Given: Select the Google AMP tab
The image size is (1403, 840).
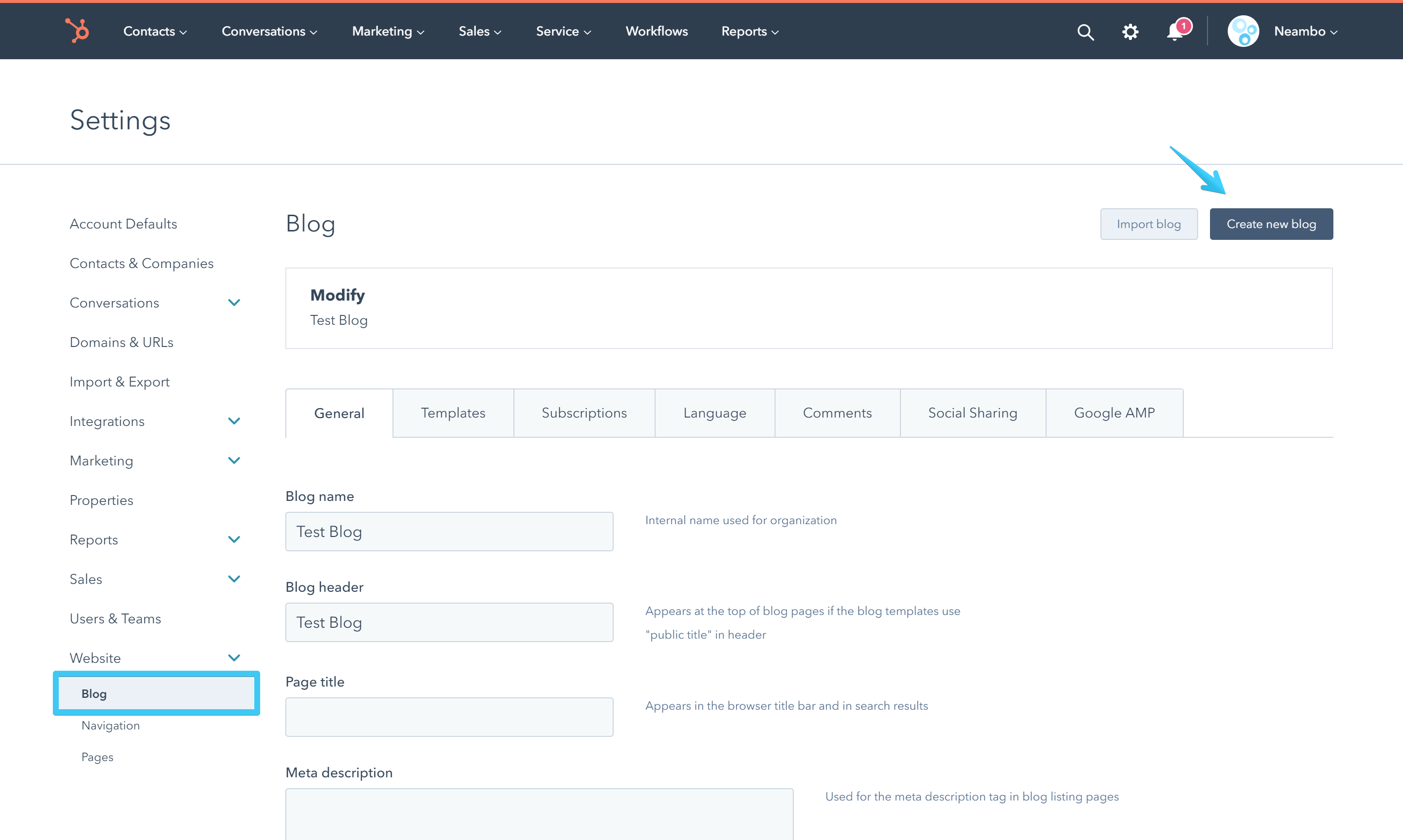Looking at the screenshot, I should coord(1114,413).
